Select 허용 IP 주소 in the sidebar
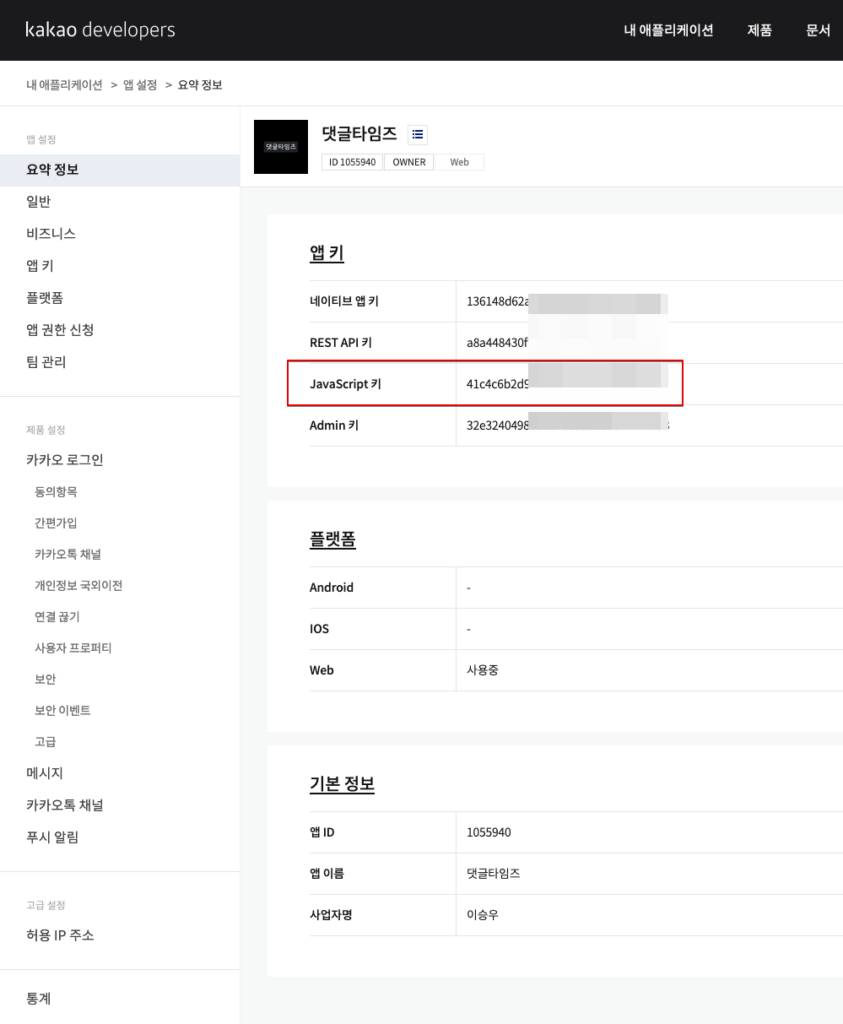The width and height of the screenshot is (843, 1024). [x=60, y=935]
